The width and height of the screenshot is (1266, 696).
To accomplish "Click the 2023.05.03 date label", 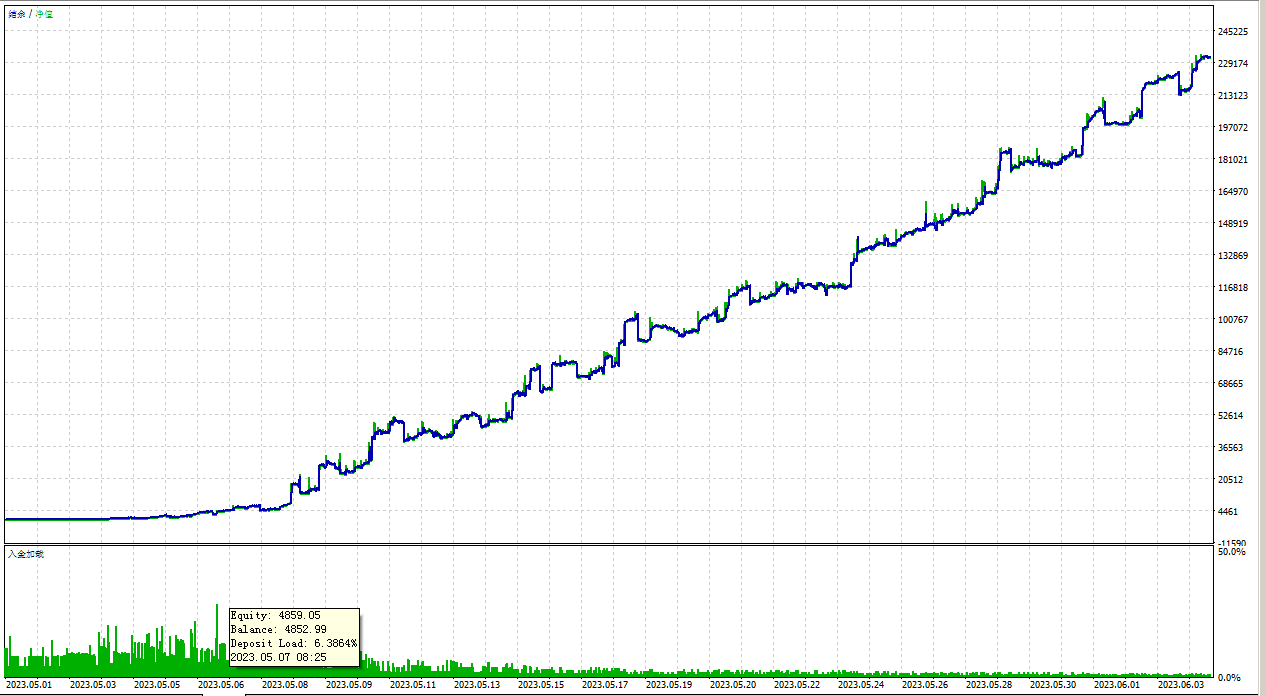I will pos(95,686).
